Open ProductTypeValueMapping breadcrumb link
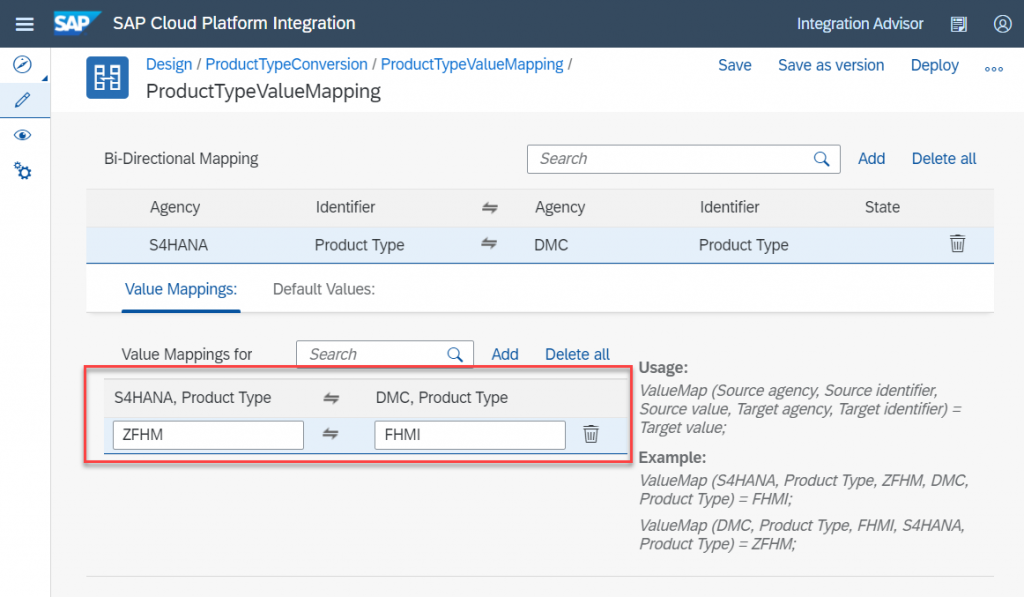 pos(472,65)
